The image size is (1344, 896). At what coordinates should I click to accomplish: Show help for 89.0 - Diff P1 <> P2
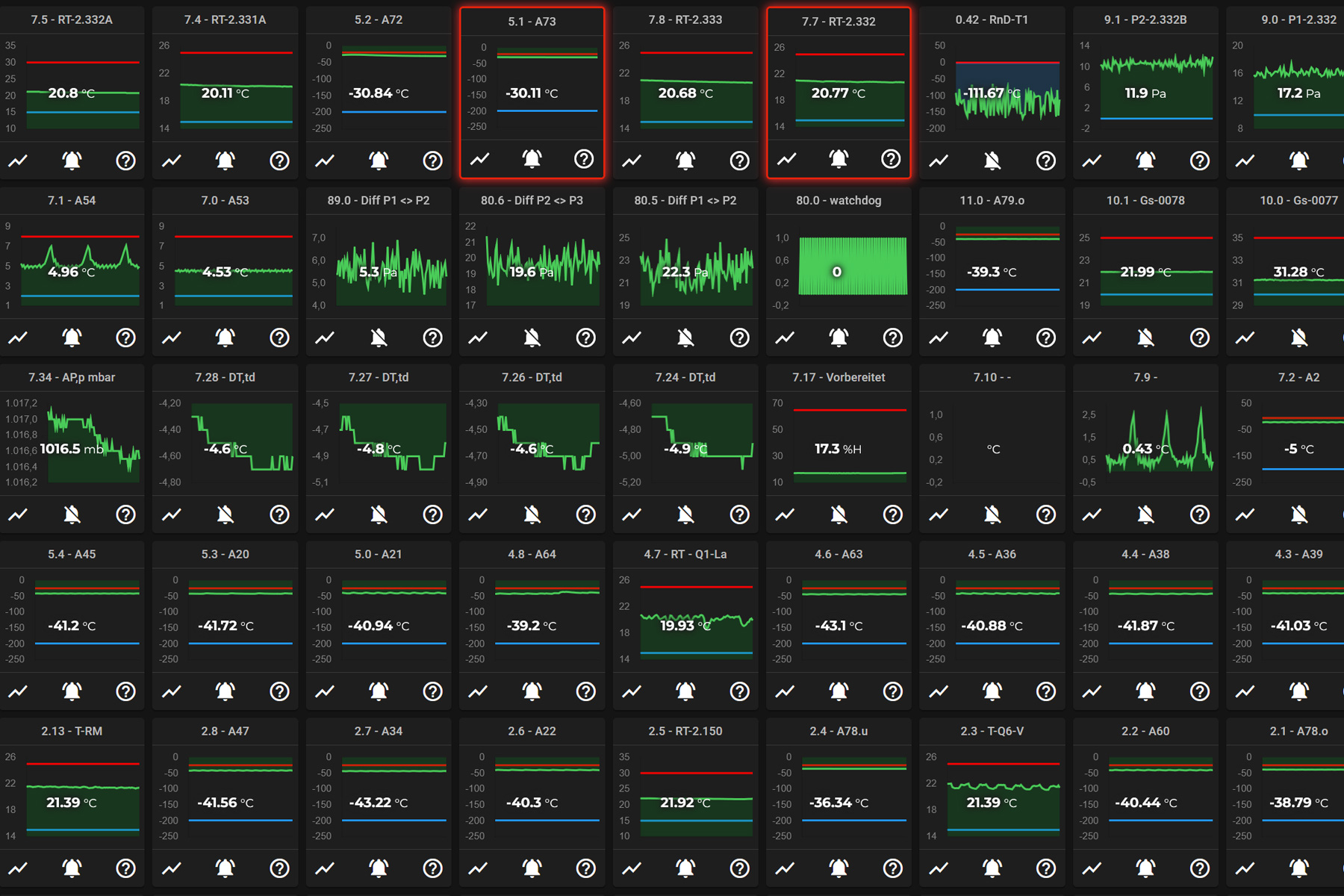point(432,337)
